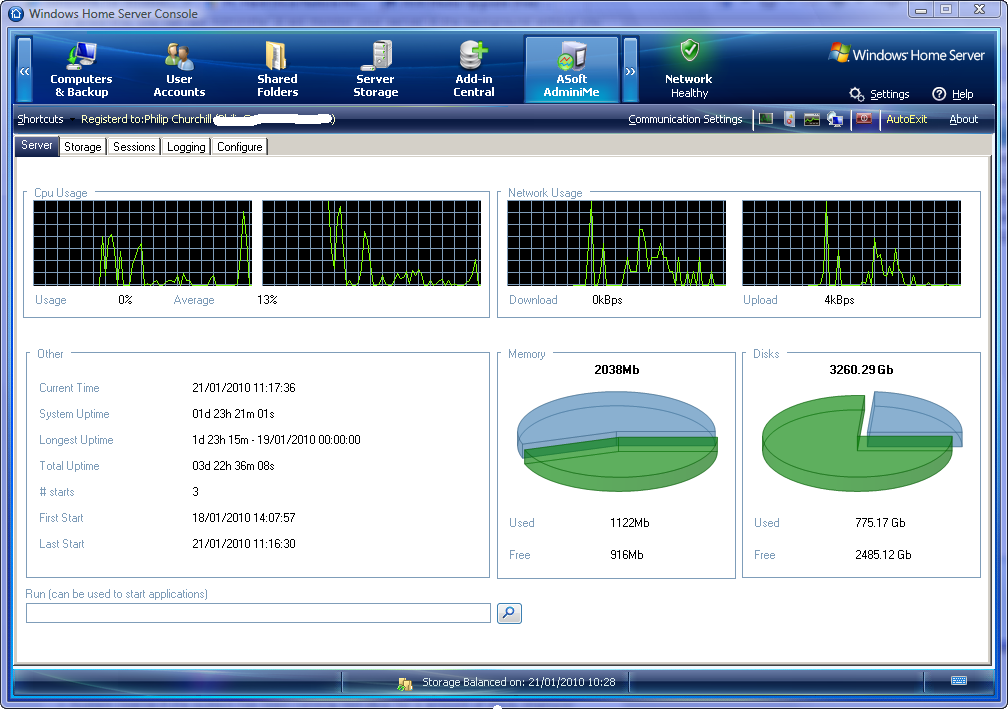This screenshot has height=709, width=1008.
Task: Click the Upload network graph
Action: 852,243
